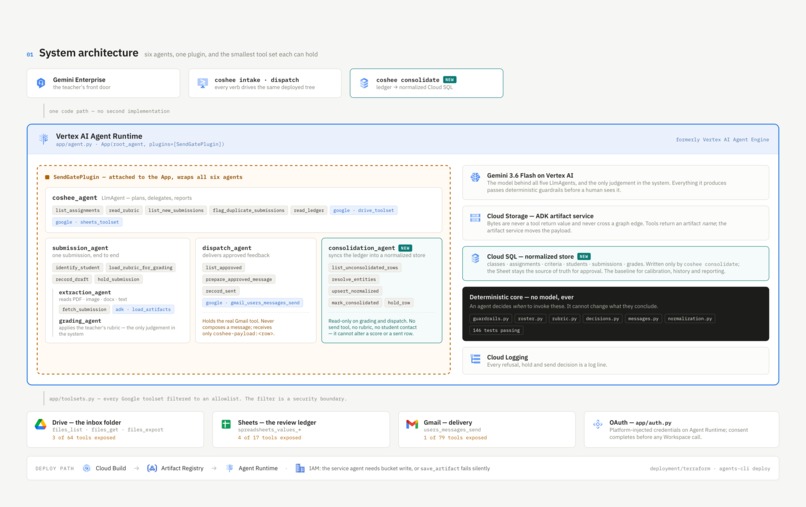
Task: Click NEW badge on coshee consolidate card
Action: [449, 80]
